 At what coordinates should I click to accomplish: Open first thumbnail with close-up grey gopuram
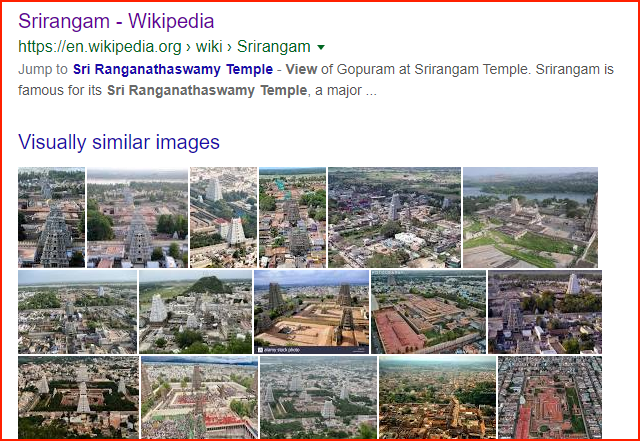tap(51, 217)
